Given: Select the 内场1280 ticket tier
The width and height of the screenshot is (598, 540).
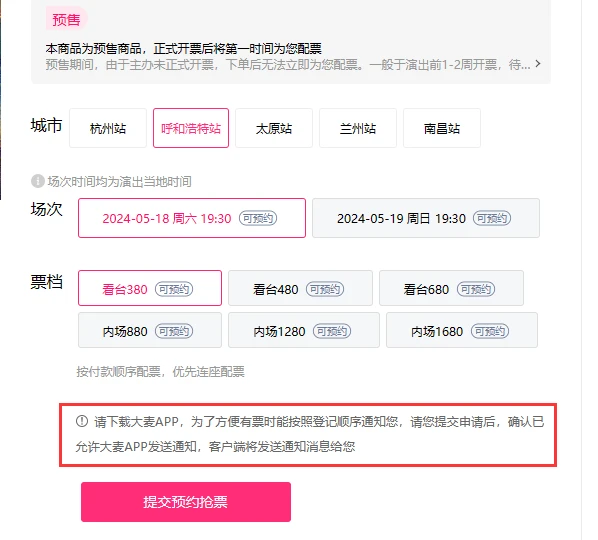Looking at the screenshot, I should coord(304,330).
